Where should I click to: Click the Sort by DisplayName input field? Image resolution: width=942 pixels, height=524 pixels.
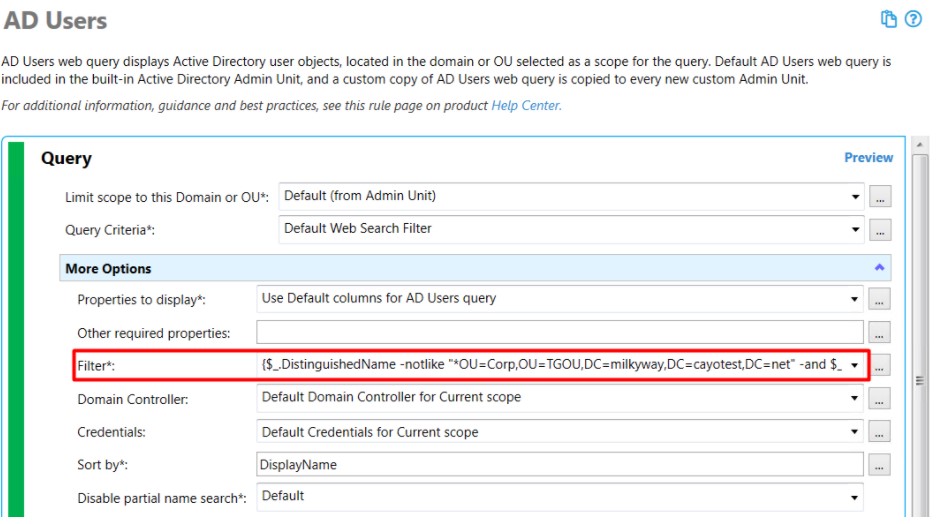(x=560, y=465)
